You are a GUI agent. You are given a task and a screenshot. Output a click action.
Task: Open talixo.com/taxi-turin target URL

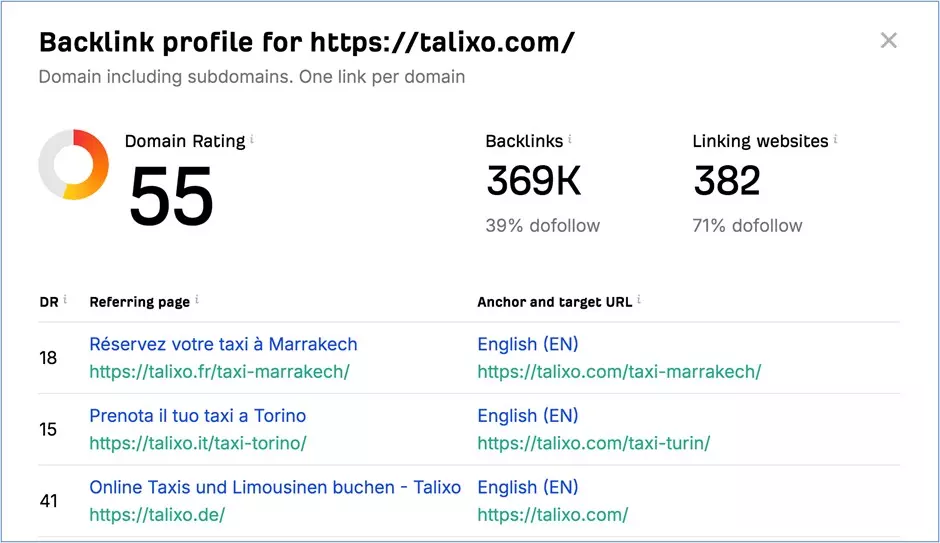[593, 443]
